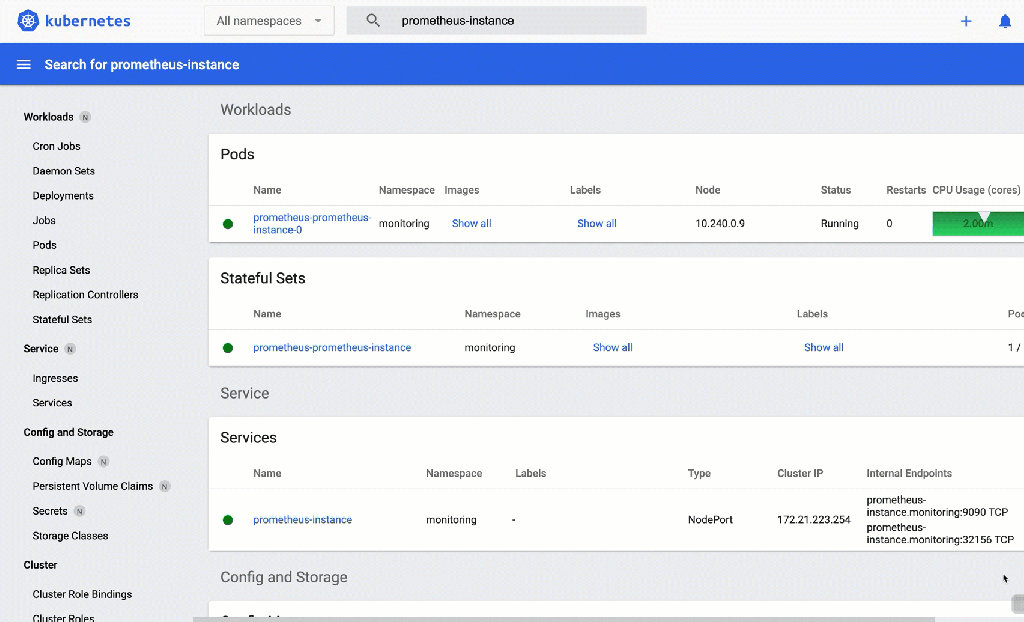Viewport: 1024px width, 622px height.
Task: Click Restarts column header in Pods
Action: (906, 190)
